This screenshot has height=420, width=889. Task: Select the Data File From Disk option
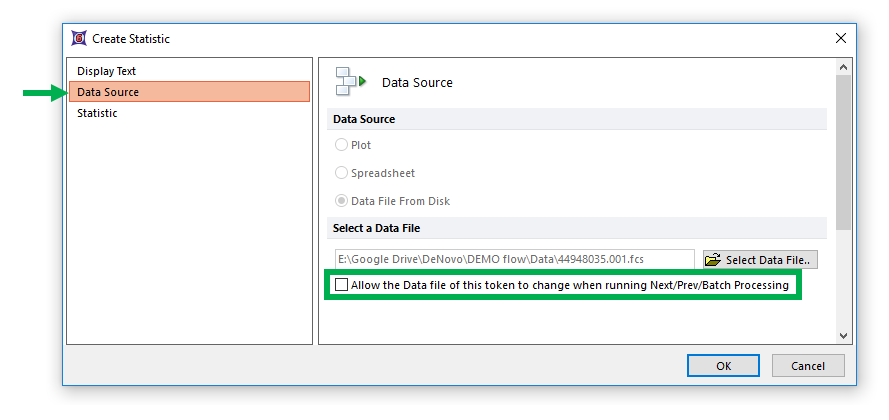342,201
